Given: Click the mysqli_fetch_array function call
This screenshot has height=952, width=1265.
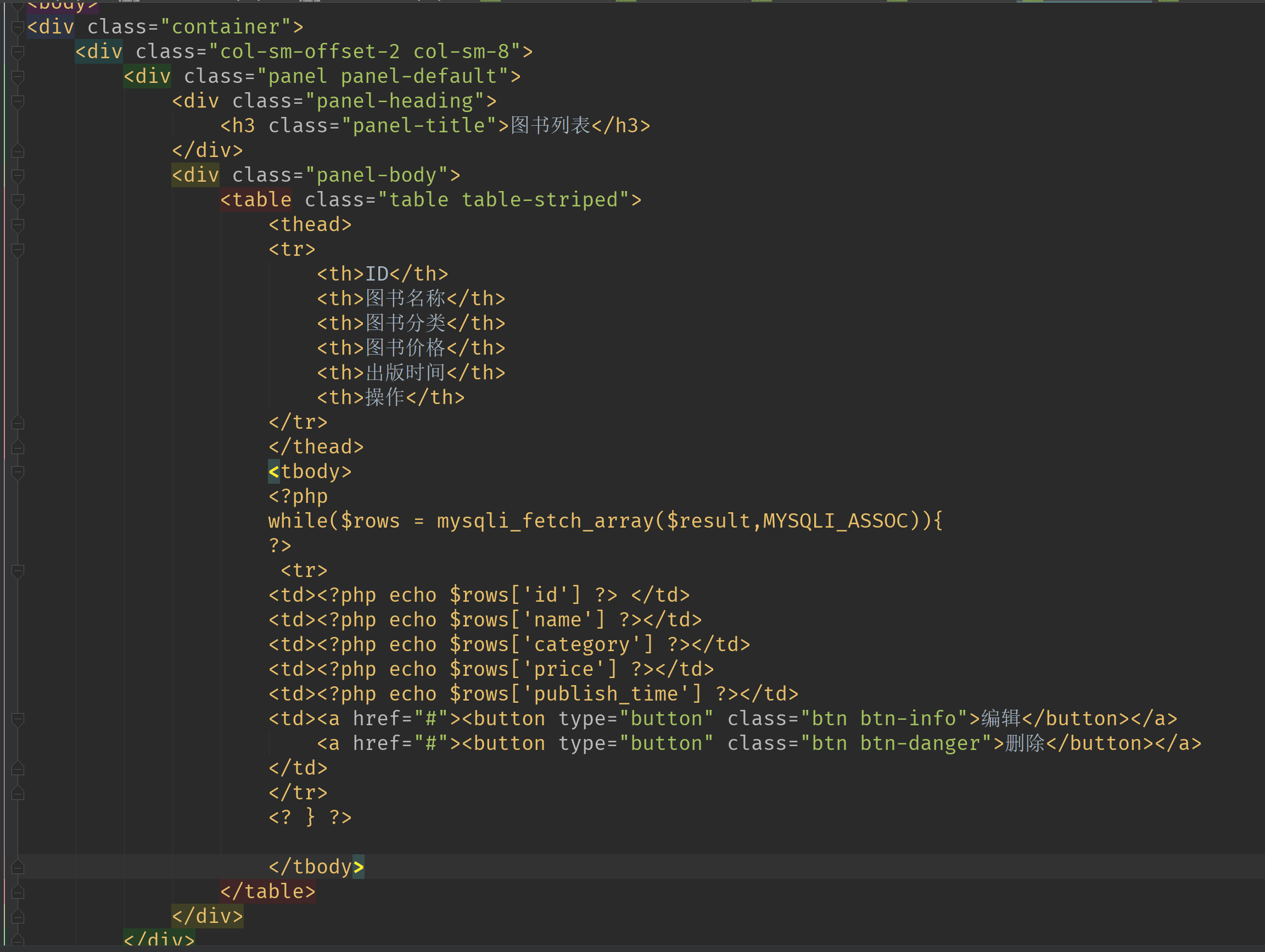Looking at the screenshot, I should 546,521.
